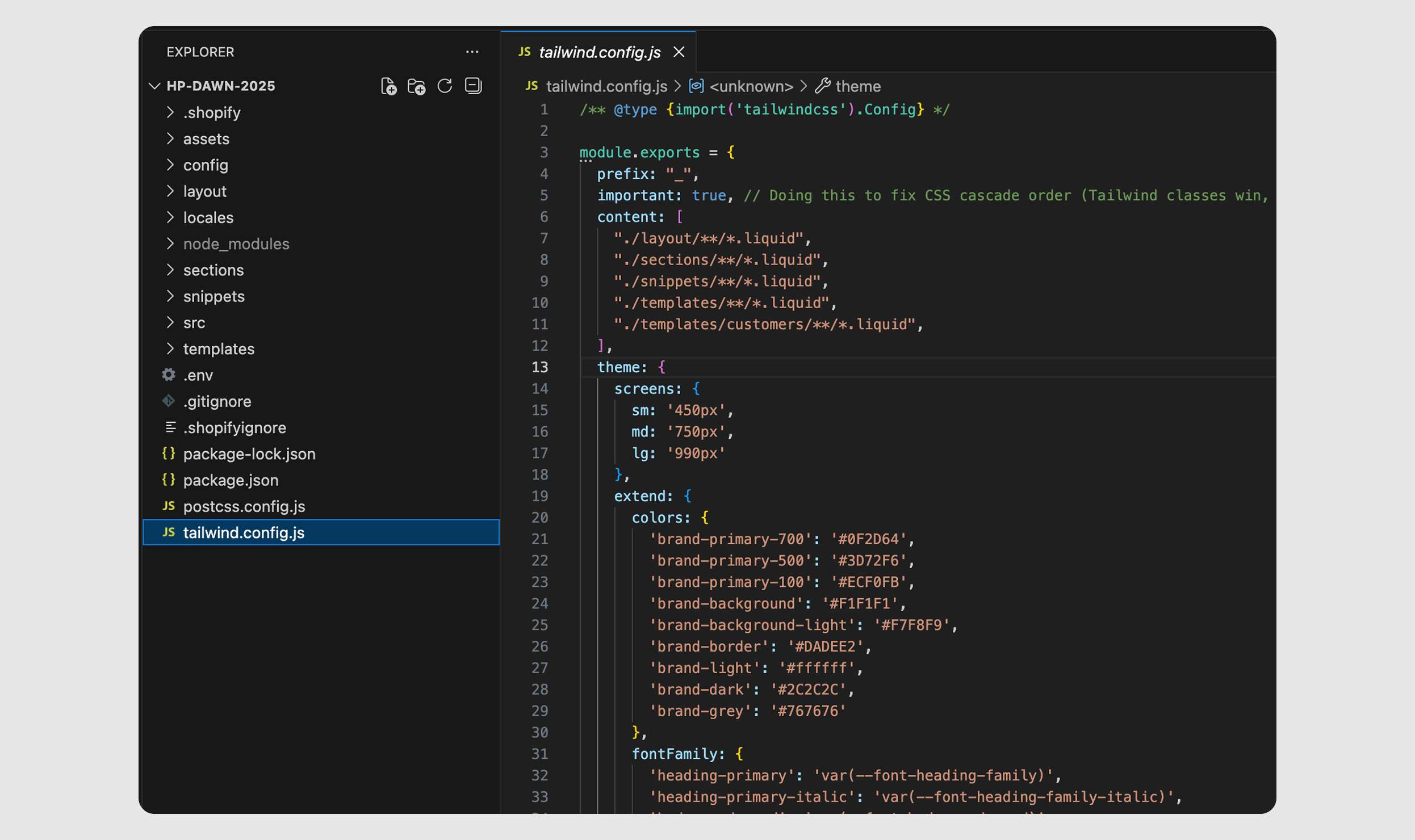
Task: Click line number 13 in the gutter
Action: click(x=539, y=367)
